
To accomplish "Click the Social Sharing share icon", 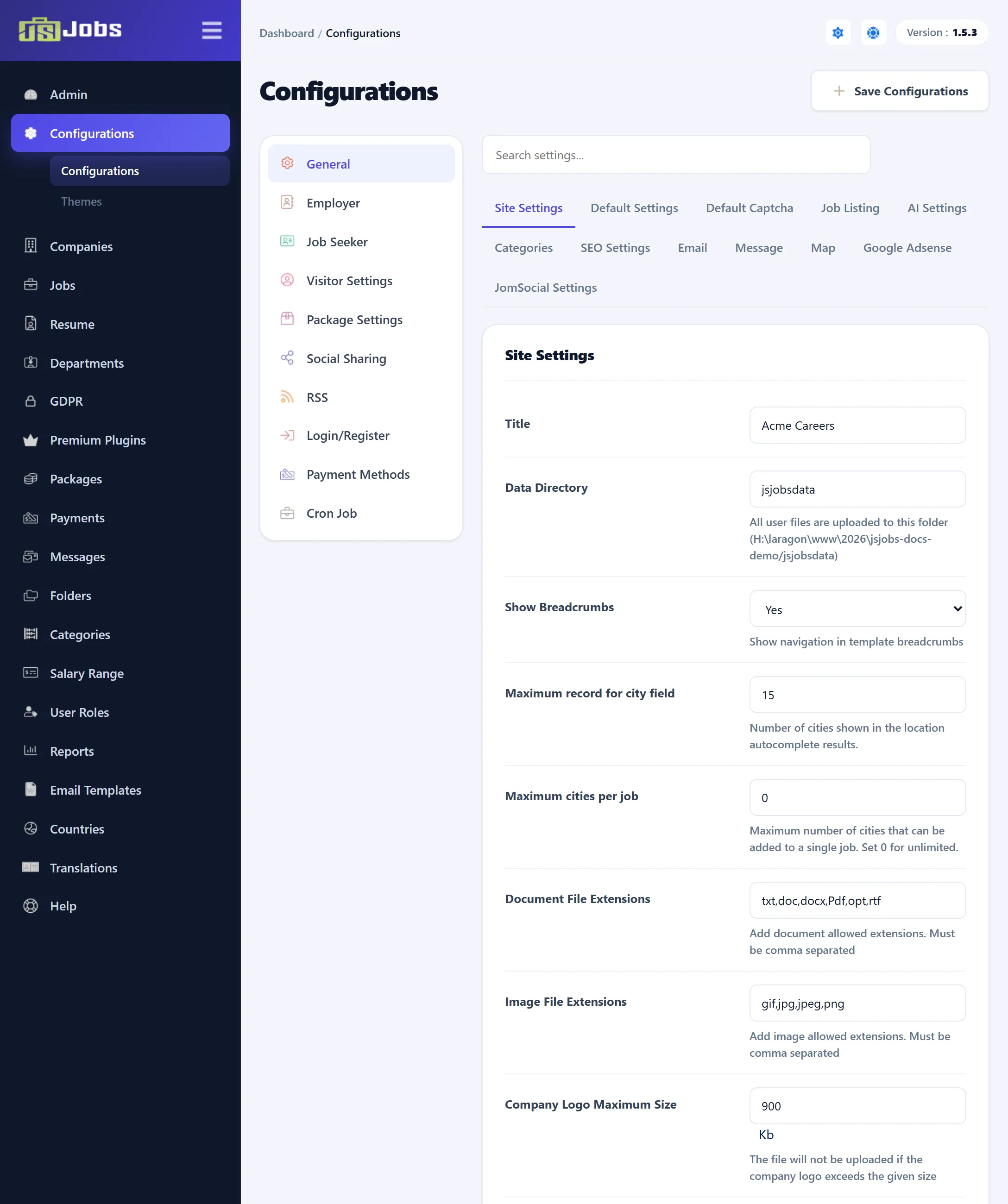I will (287, 358).
